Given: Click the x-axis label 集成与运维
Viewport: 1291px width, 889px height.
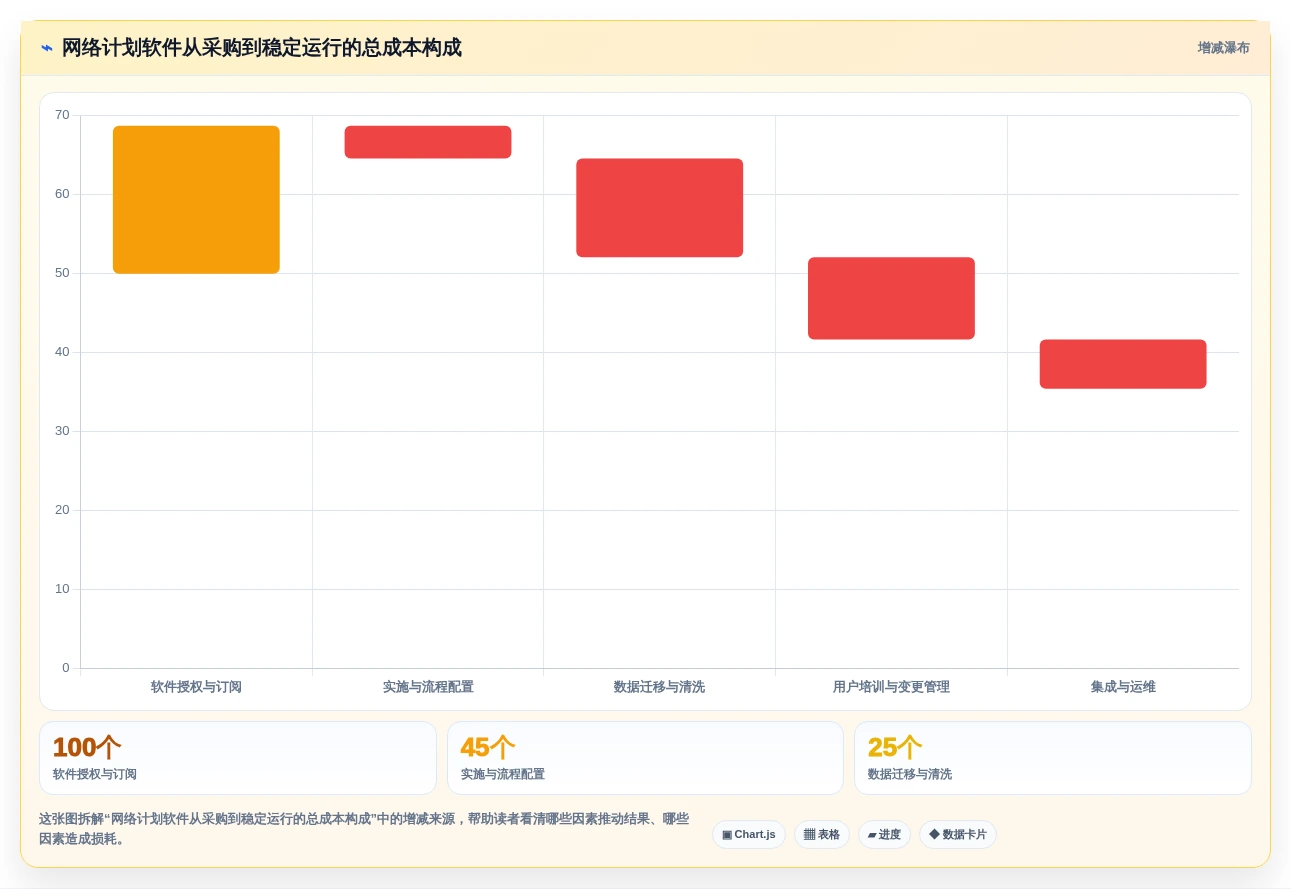Looking at the screenshot, I should [x=1123, y=687].
